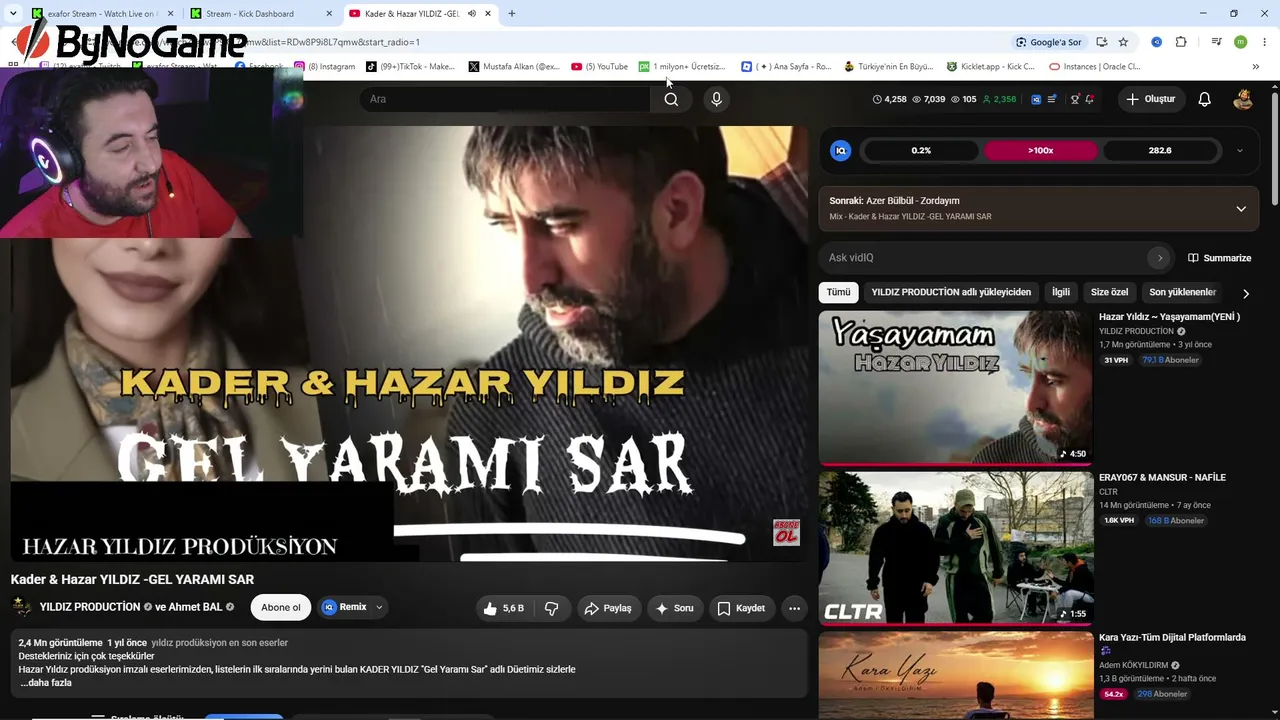Image resolution: width=1280 pixels, height=720 pixels.
Task: Expand the Sonraki playlist panel chevron
Action: 1241,209
